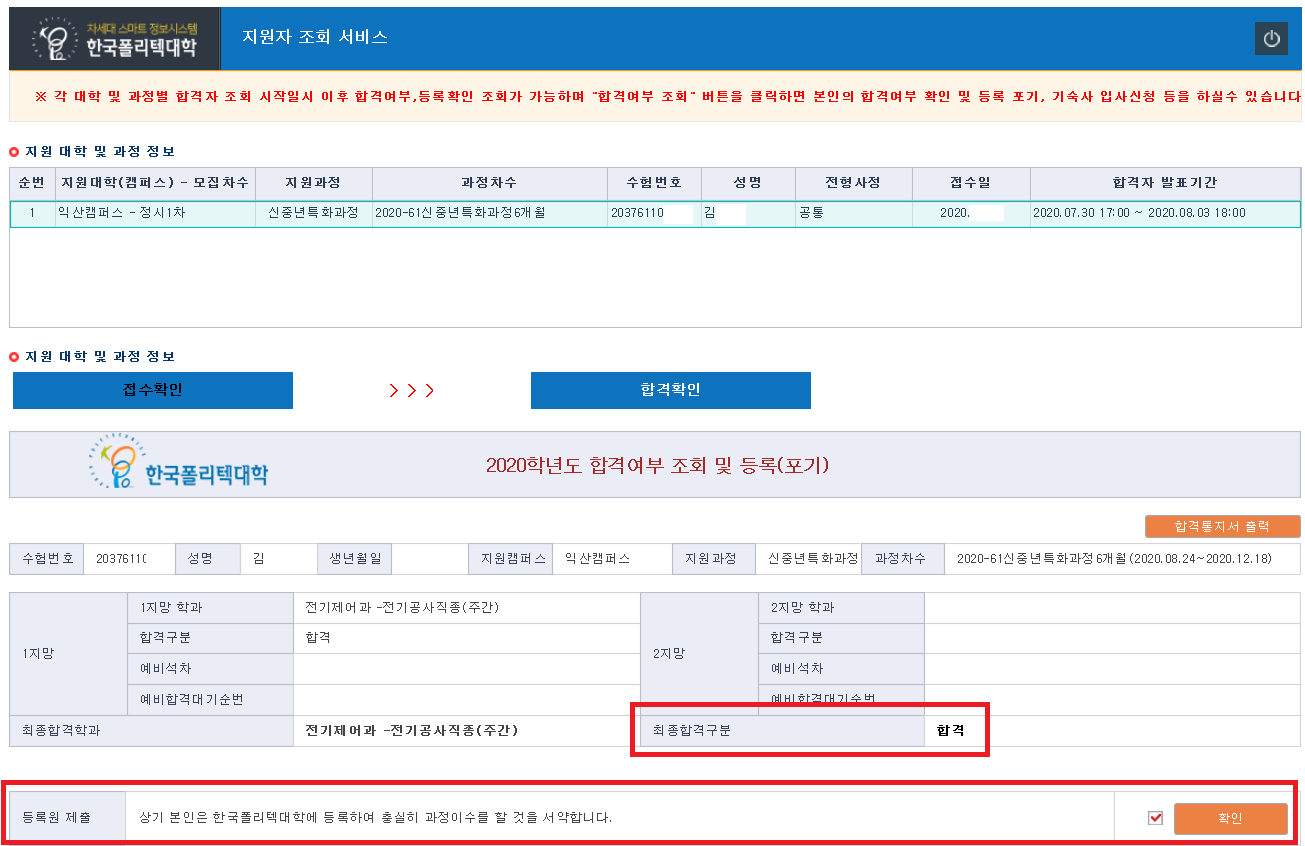Sort by the 순번 column header

[32, 183]
